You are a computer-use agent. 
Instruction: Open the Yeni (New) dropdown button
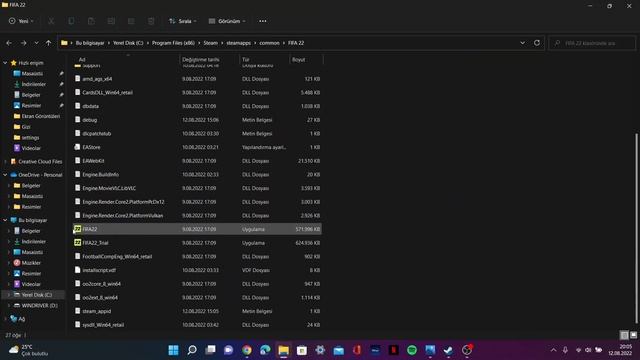click(x=21, y=21)
